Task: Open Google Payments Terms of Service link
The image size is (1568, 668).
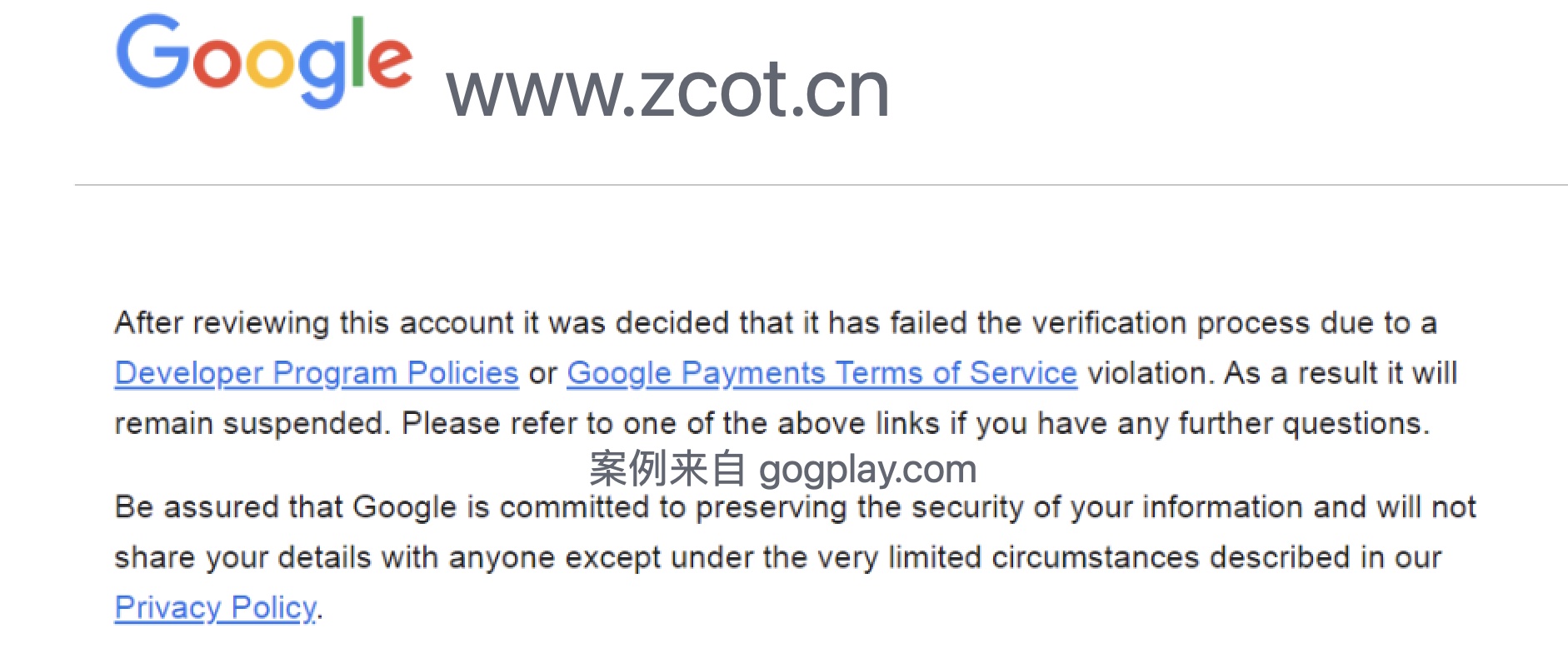Action: (821, 373)
